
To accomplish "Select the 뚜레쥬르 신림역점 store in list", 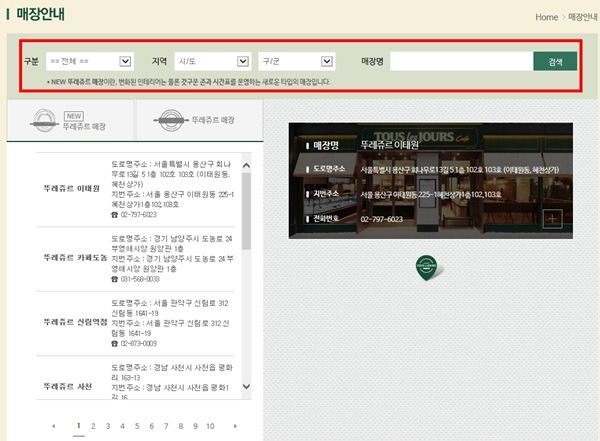I will [75, 322].
